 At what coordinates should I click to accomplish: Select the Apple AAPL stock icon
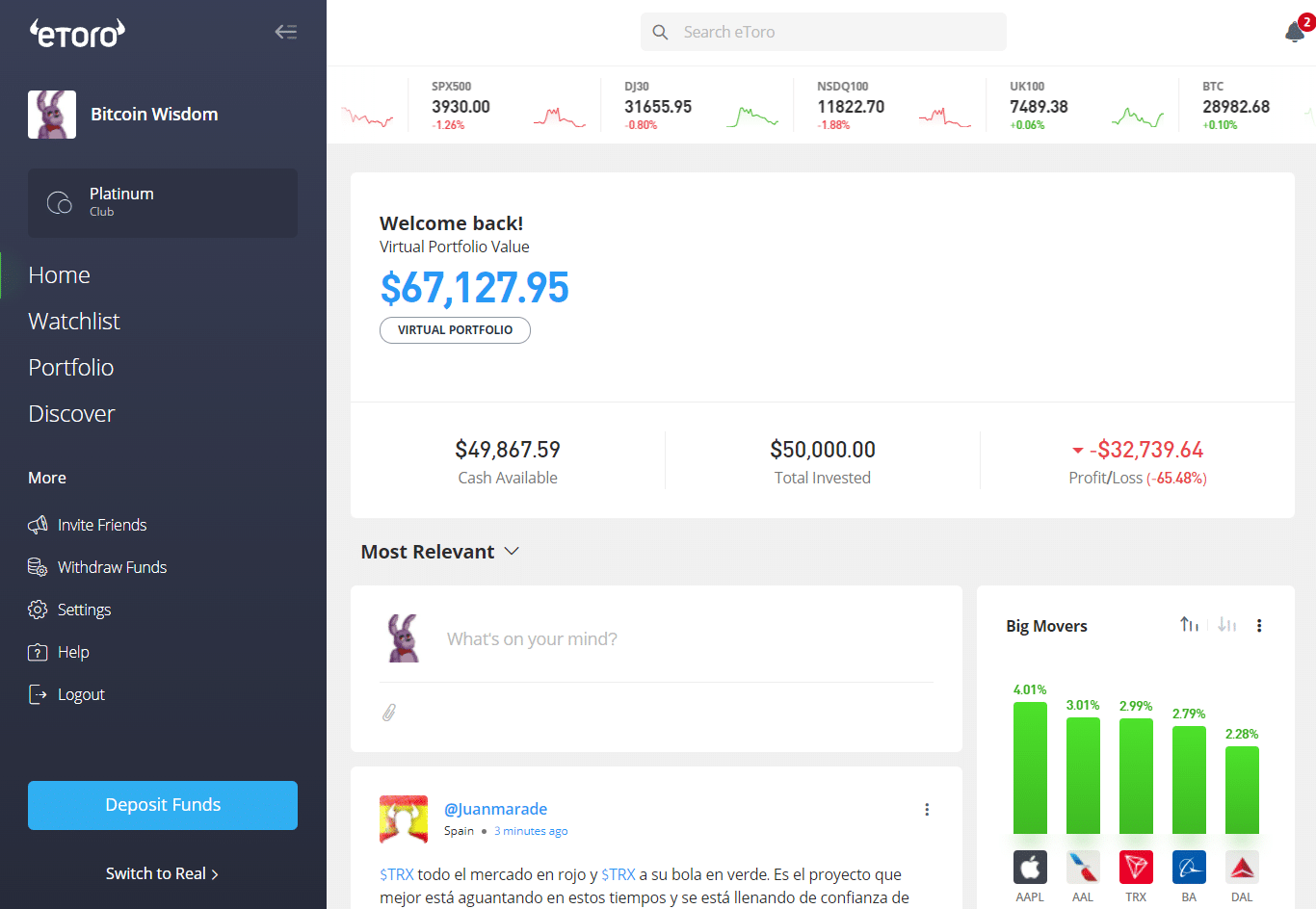(1030, 868)
